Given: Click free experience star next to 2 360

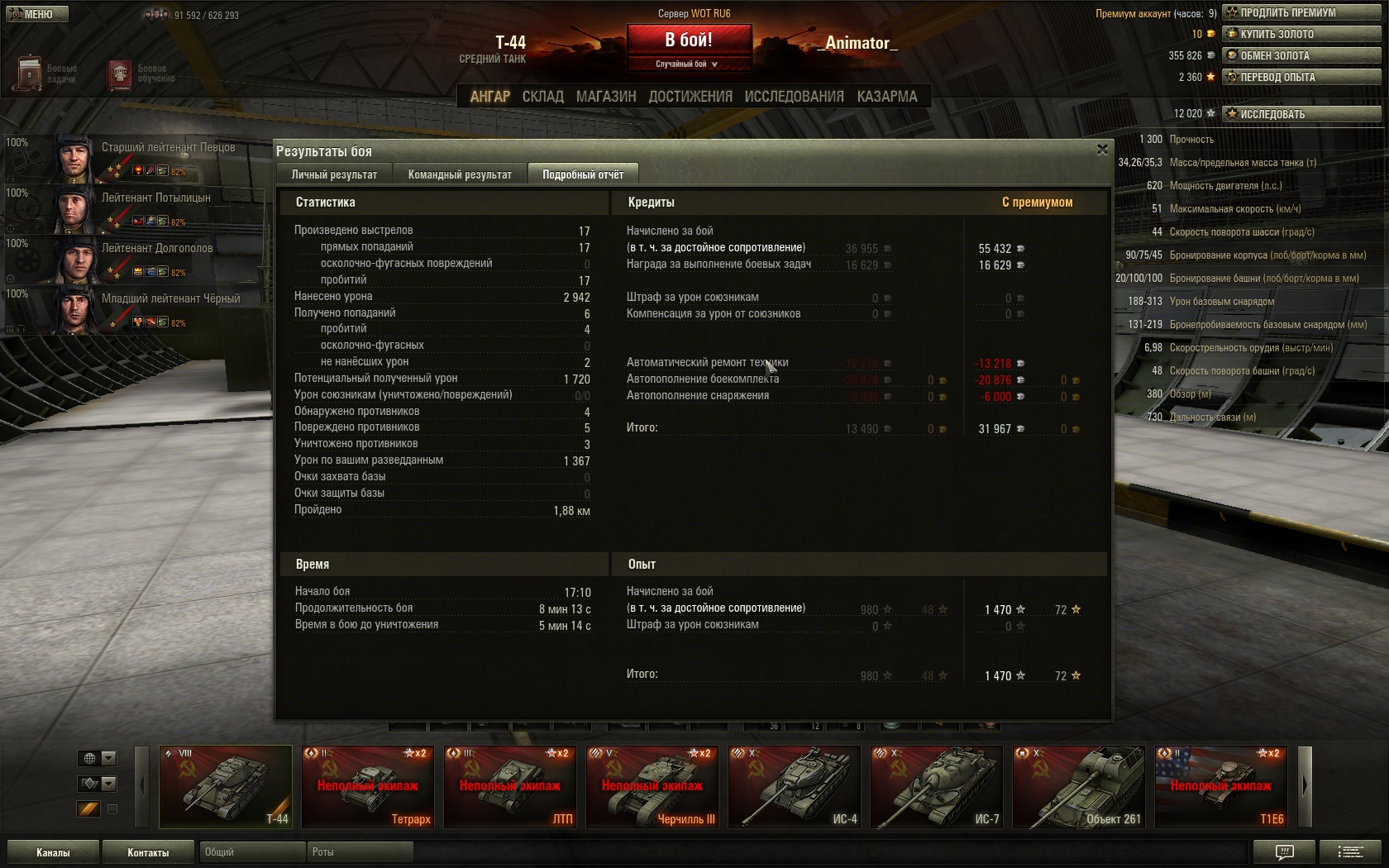Looking at the screenshot, I should (x=1211, y=77).
